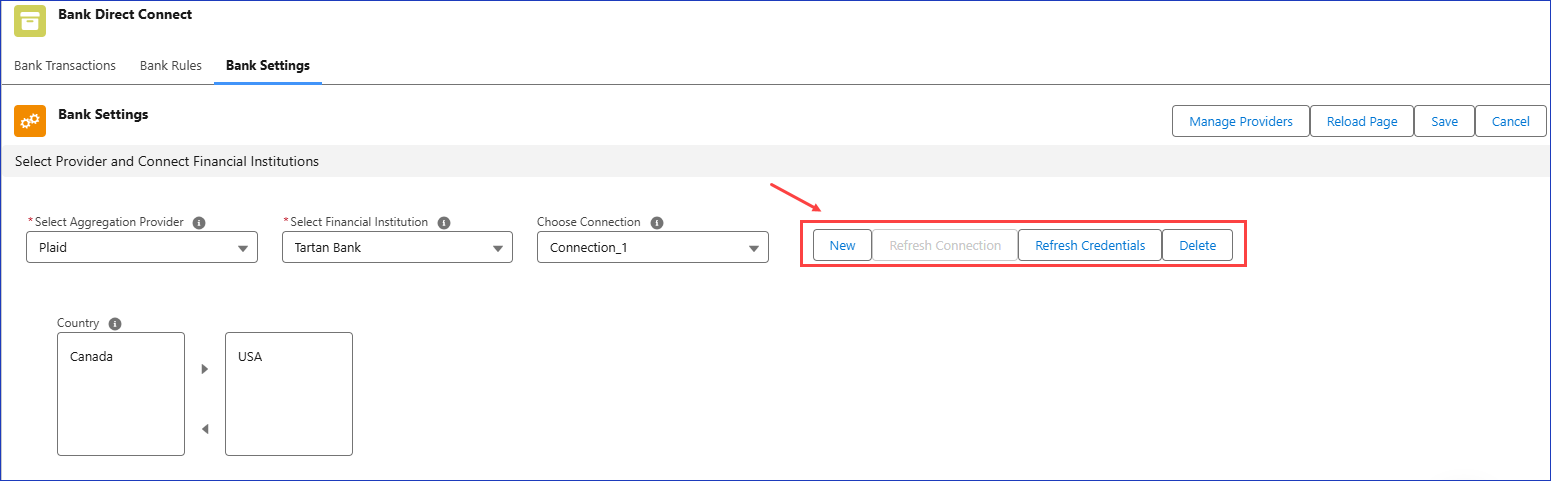
Task: Click the orange Bank Settings gear icon
Action: point(30,121)
